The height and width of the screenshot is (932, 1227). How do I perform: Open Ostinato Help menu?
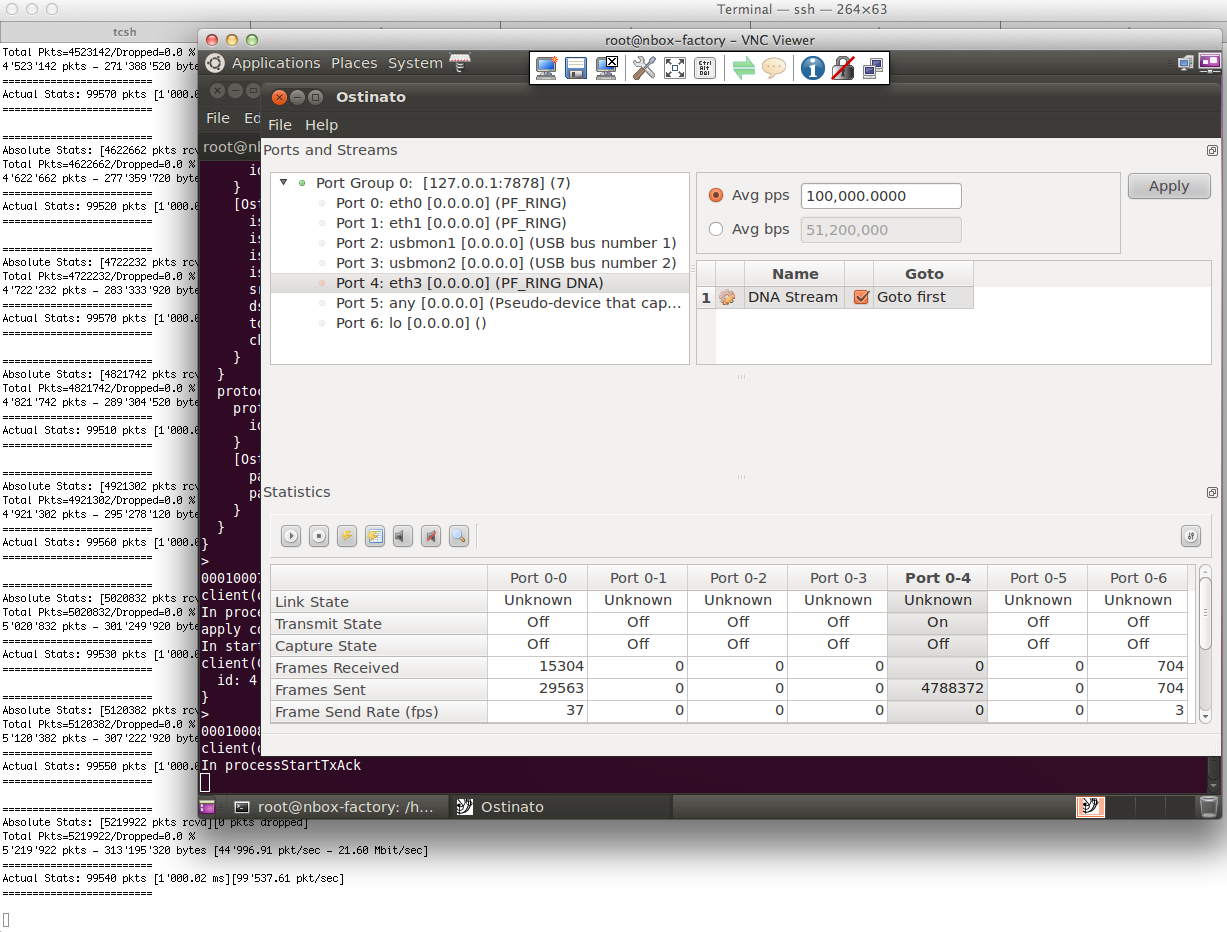coord(322,125)
